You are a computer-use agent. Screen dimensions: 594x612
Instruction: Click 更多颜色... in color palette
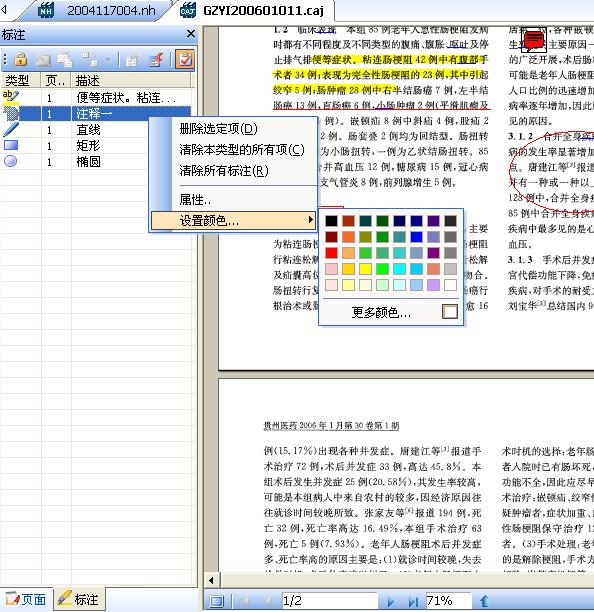(x=381, y=312)
